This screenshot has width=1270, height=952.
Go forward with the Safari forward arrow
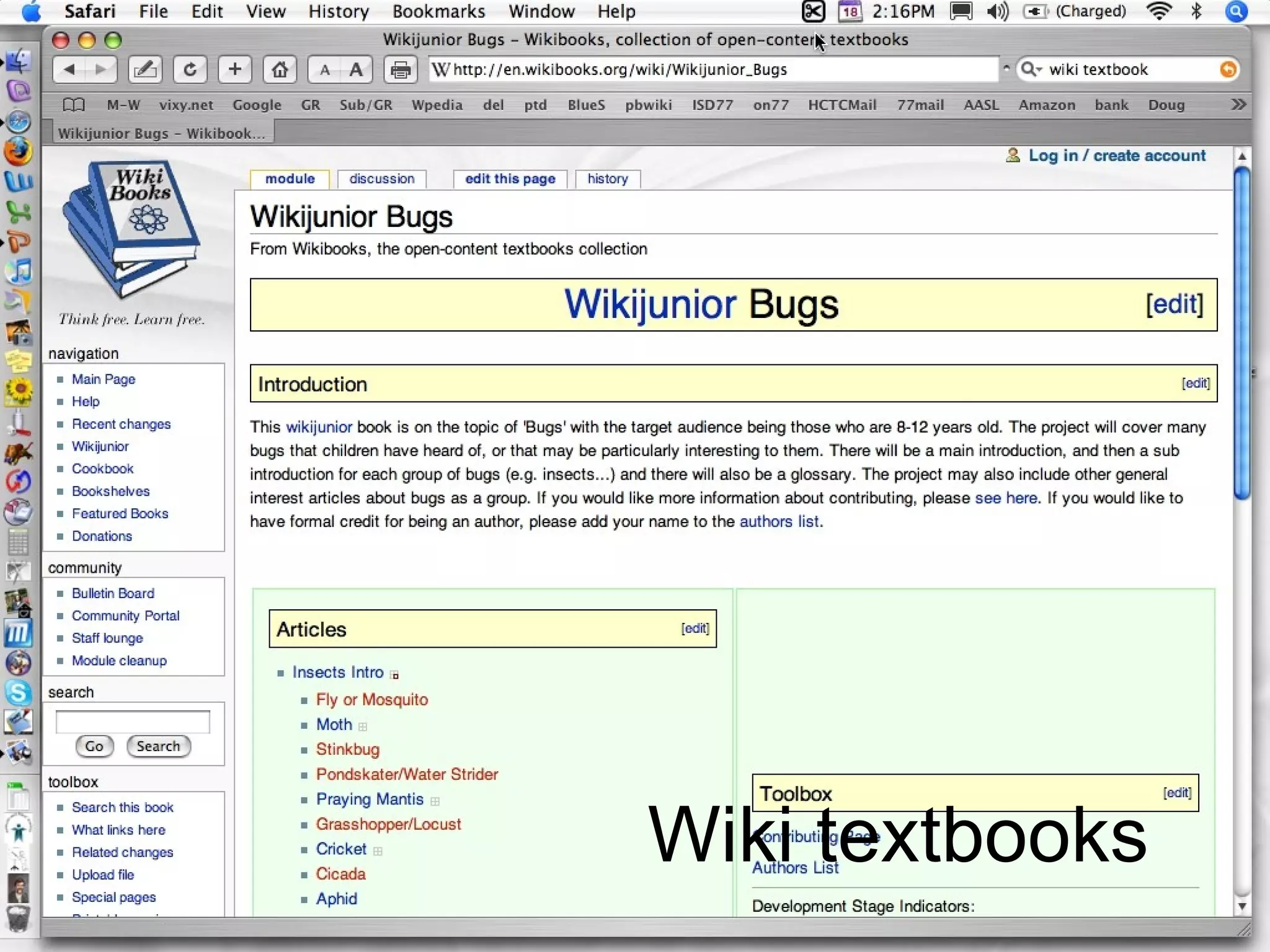point(101,69)
